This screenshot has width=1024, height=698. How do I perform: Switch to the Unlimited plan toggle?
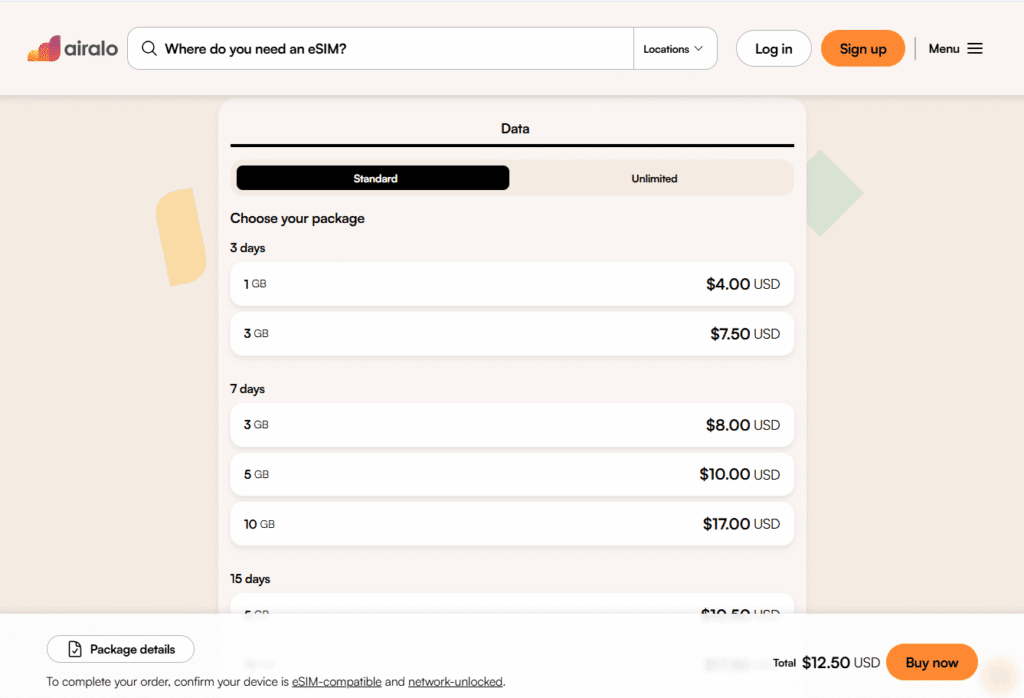coord(654,177)
